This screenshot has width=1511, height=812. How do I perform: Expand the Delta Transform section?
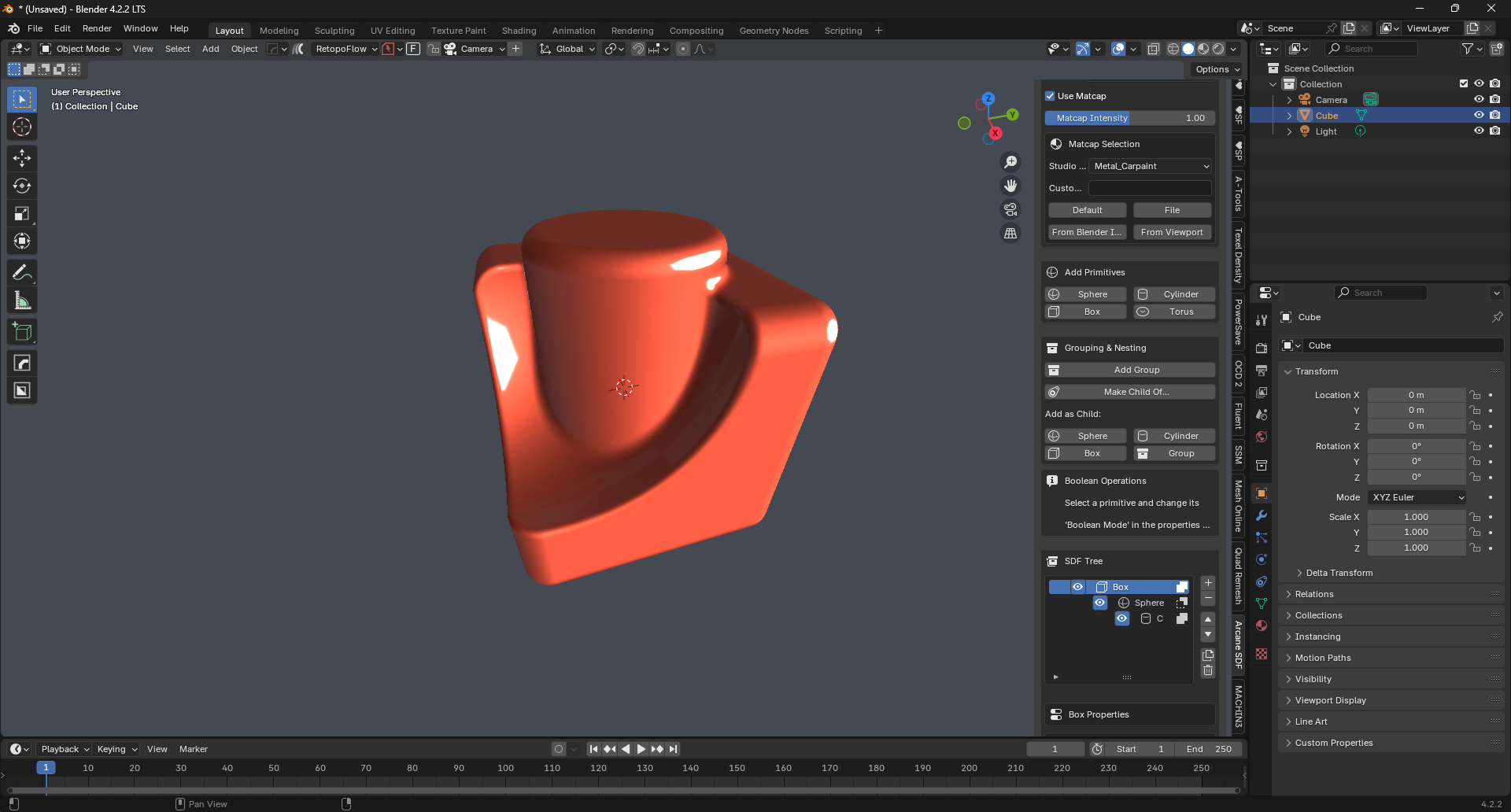pyautogui.click(x=1338, y=573)
